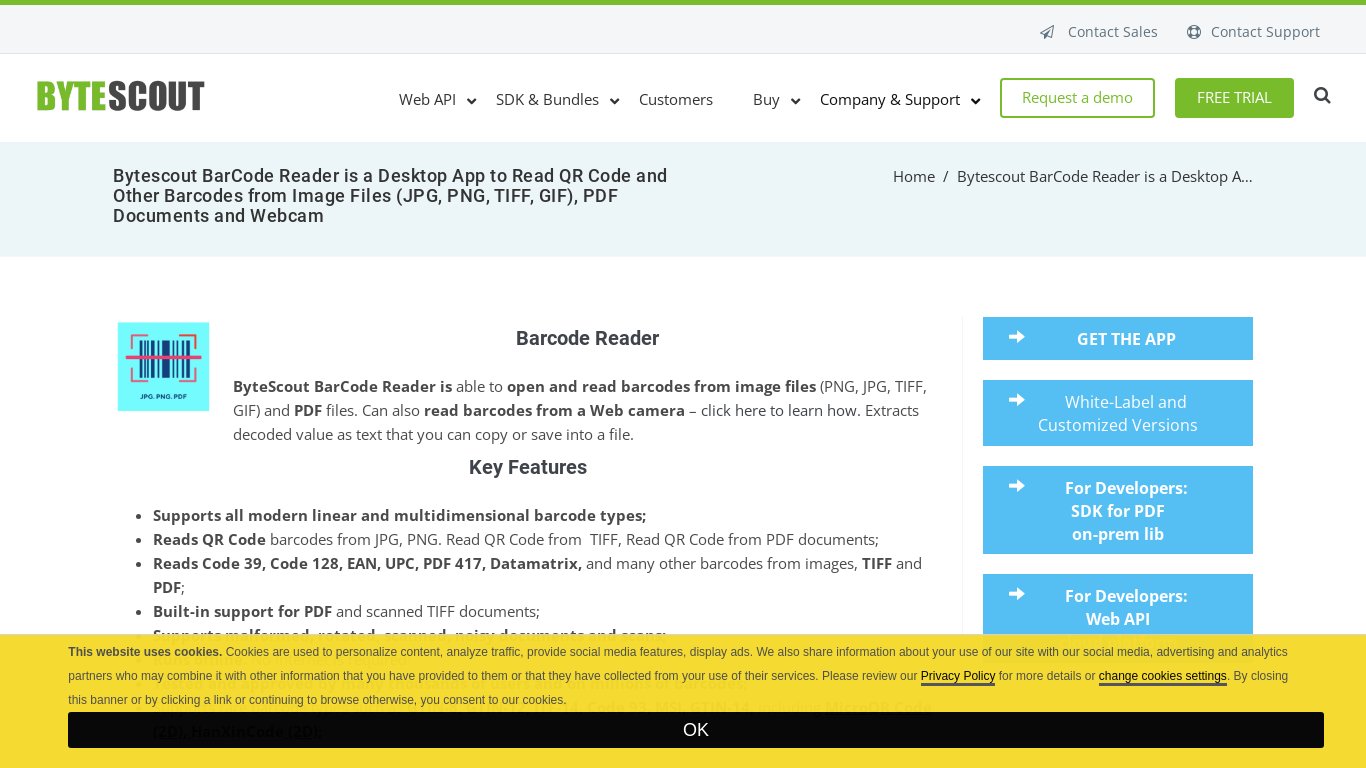Open White-Label and Customized Versions
The width and height of the screenshot is (1366, 768).
coord(1118,413)
